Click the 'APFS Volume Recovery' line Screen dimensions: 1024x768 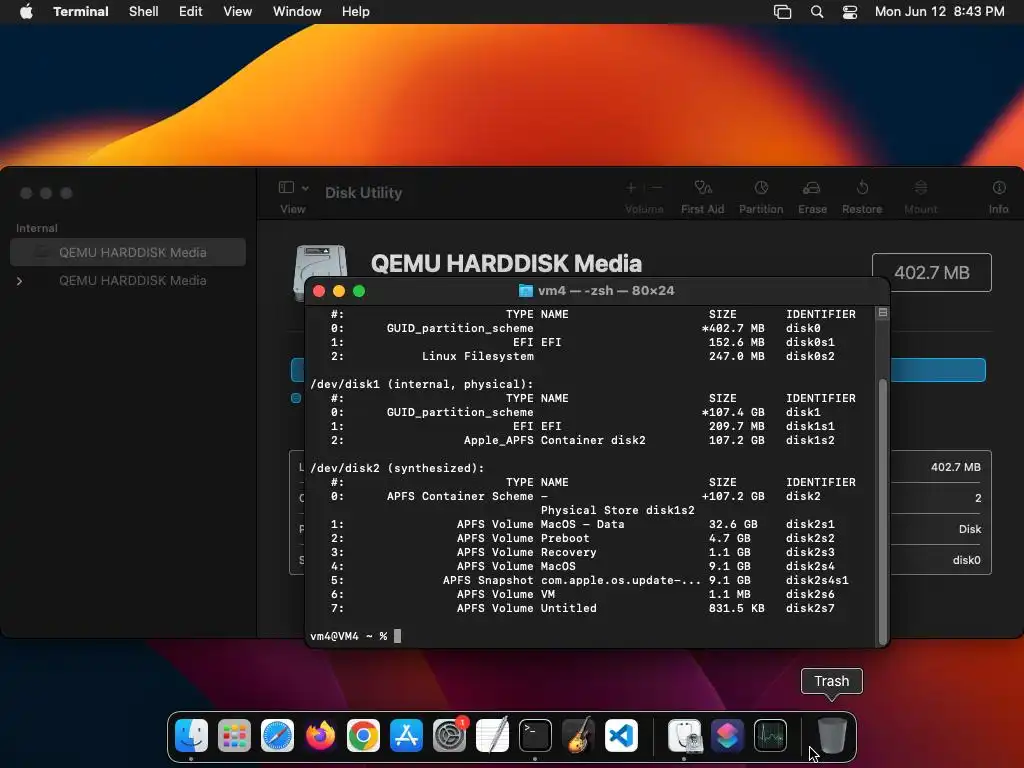click(583, 552)
